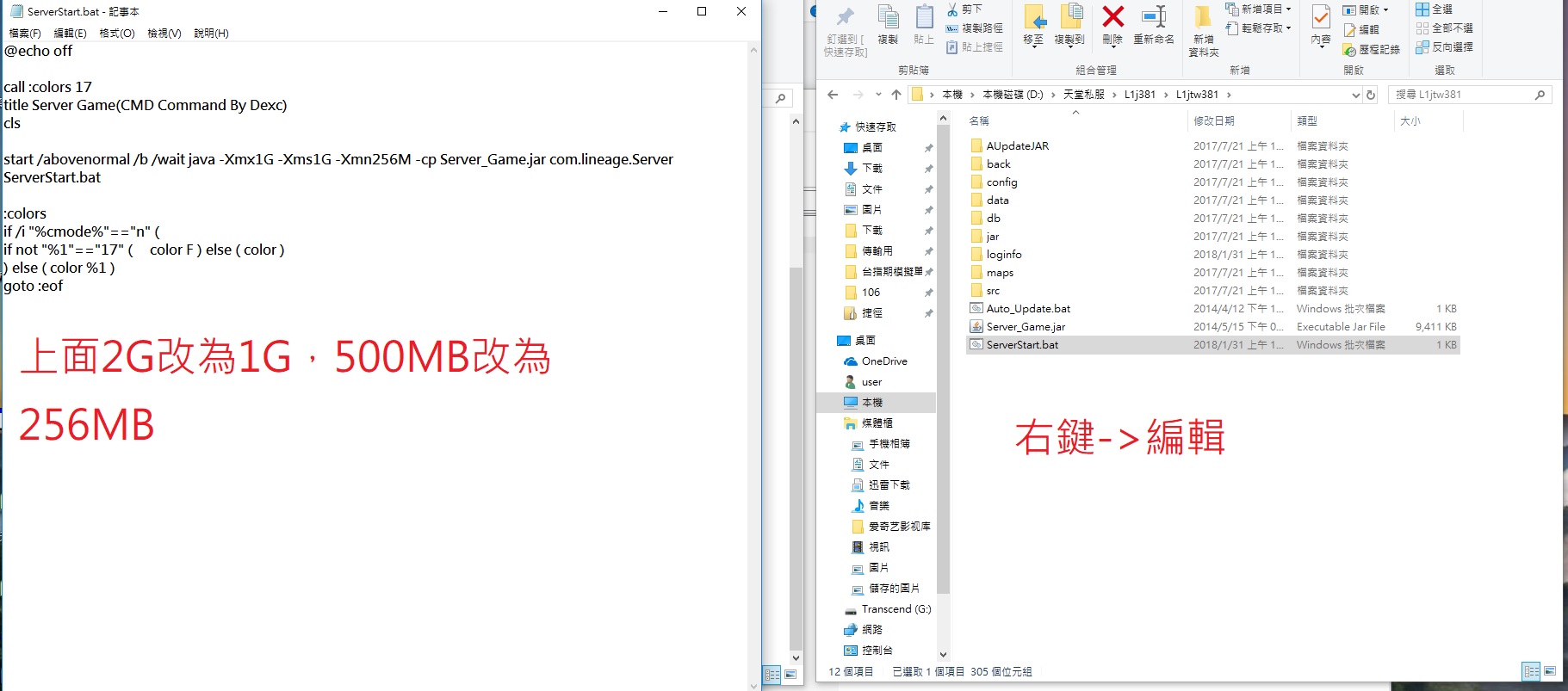1568x691 pixels.
Task: Click the 複製 (Copy) ribbon icon
Action: [x=888, y=25]
